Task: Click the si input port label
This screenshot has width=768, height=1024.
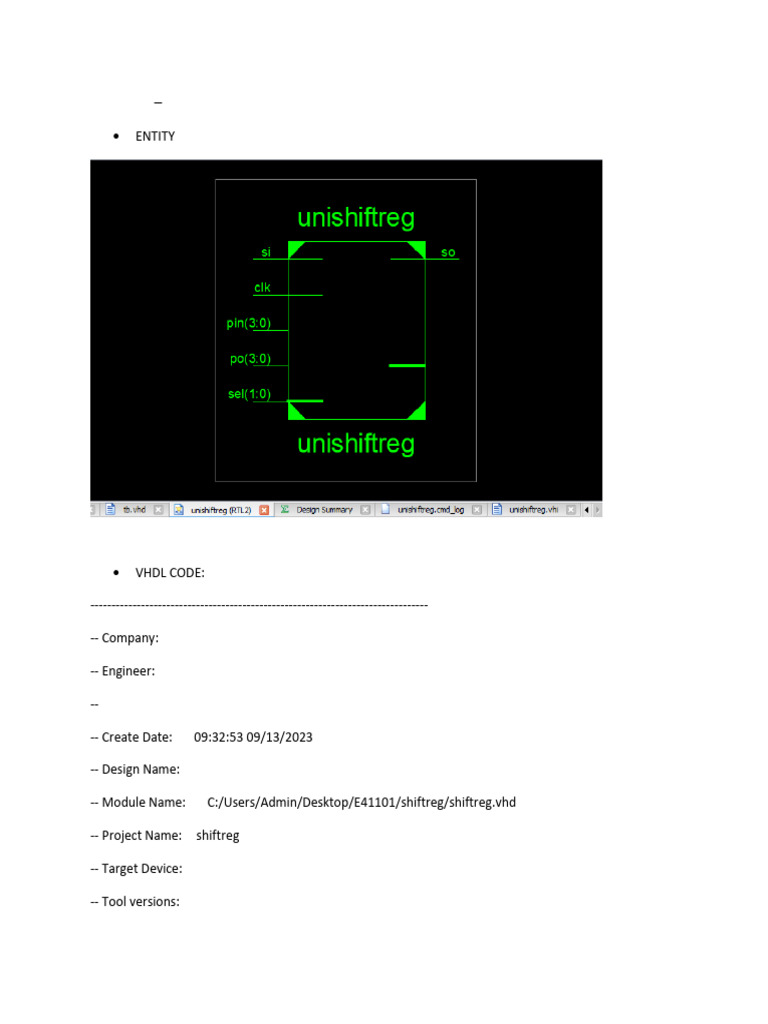Action: pos(266,252)
